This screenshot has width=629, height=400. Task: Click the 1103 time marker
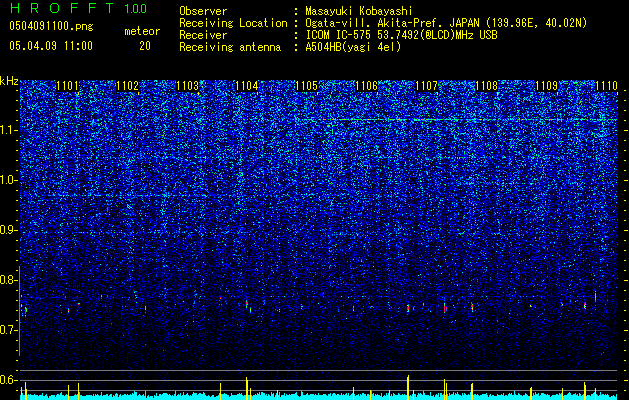coord(187,86)
